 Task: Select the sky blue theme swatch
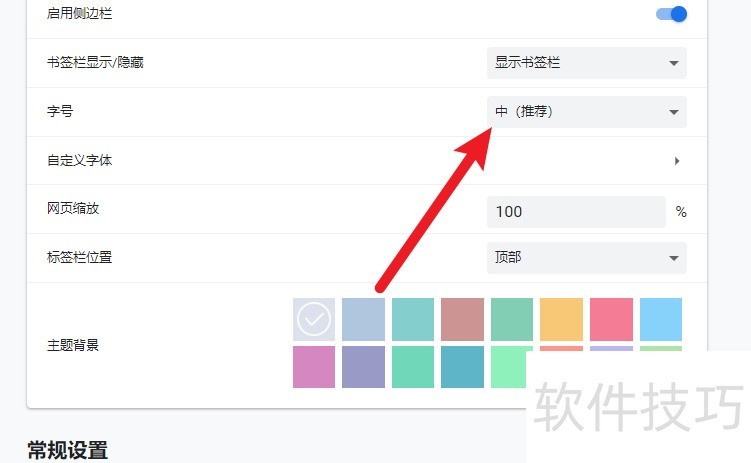click(661, 319)
